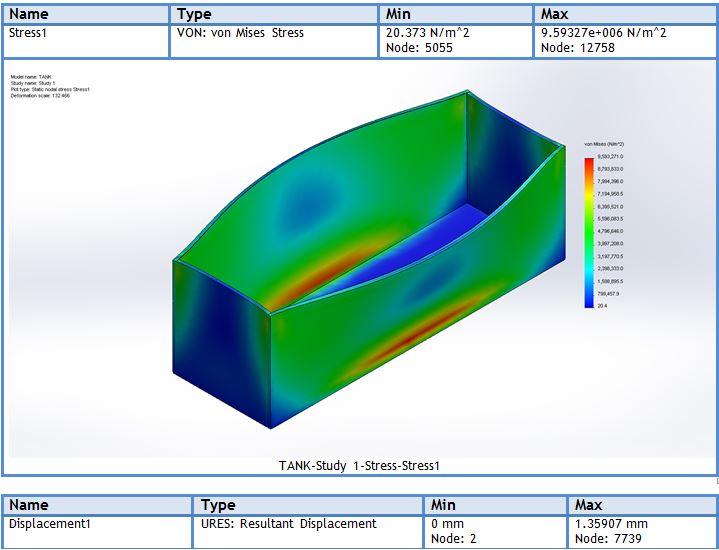Viewport: 719px width, 550px height.
Task: Click 'Node: 2' in displacement Min cell
Action: 454,539
